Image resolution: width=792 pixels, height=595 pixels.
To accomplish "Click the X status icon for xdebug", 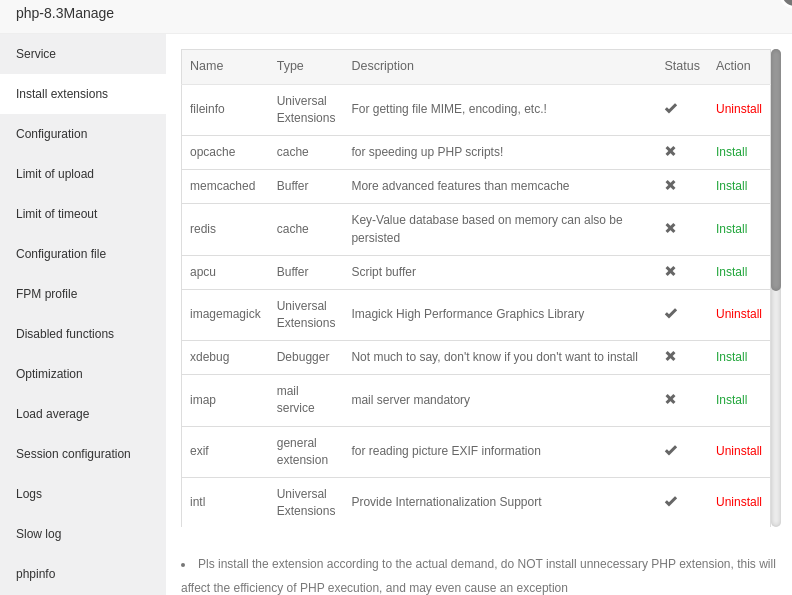I will click(671, 356).
